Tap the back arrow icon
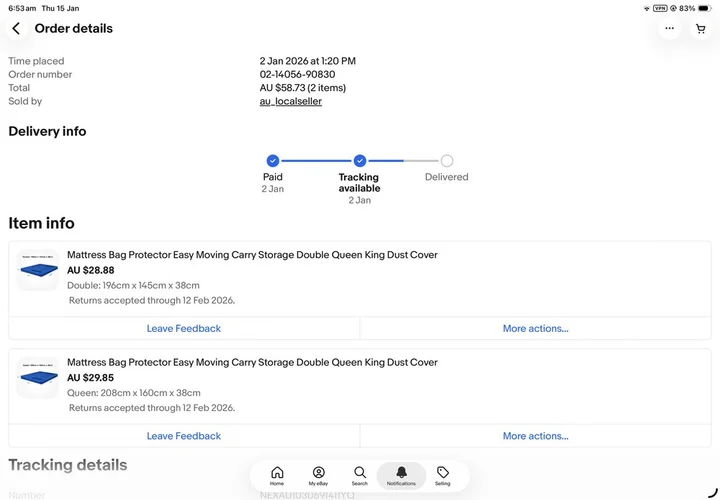720x500 pixels. [16, 28]
